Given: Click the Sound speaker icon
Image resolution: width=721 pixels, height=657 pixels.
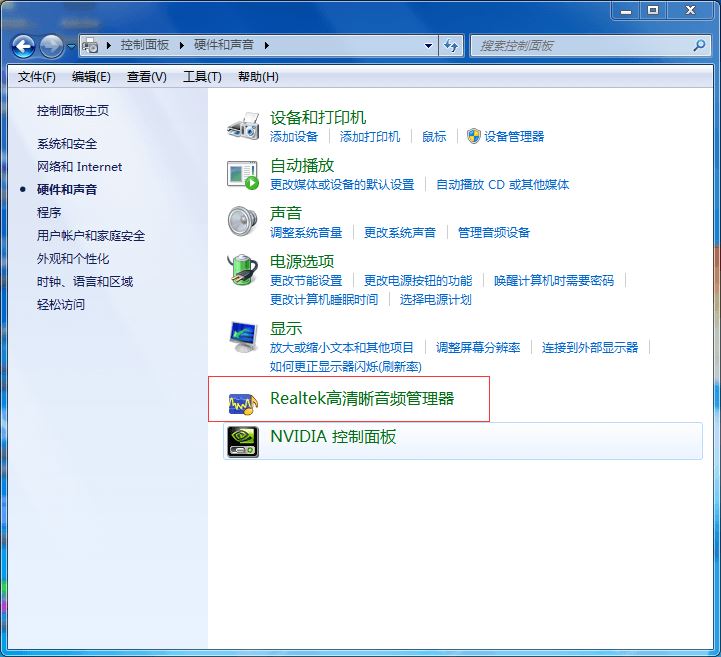Looking at the screenshot, I should (243, 221).
